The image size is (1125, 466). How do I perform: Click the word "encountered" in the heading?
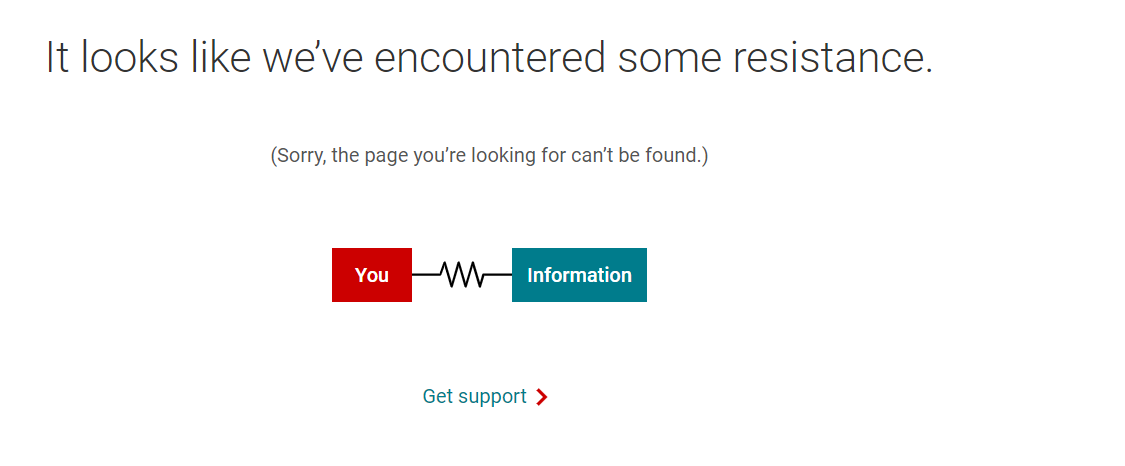pyautogui.click(x=489, y=57)
